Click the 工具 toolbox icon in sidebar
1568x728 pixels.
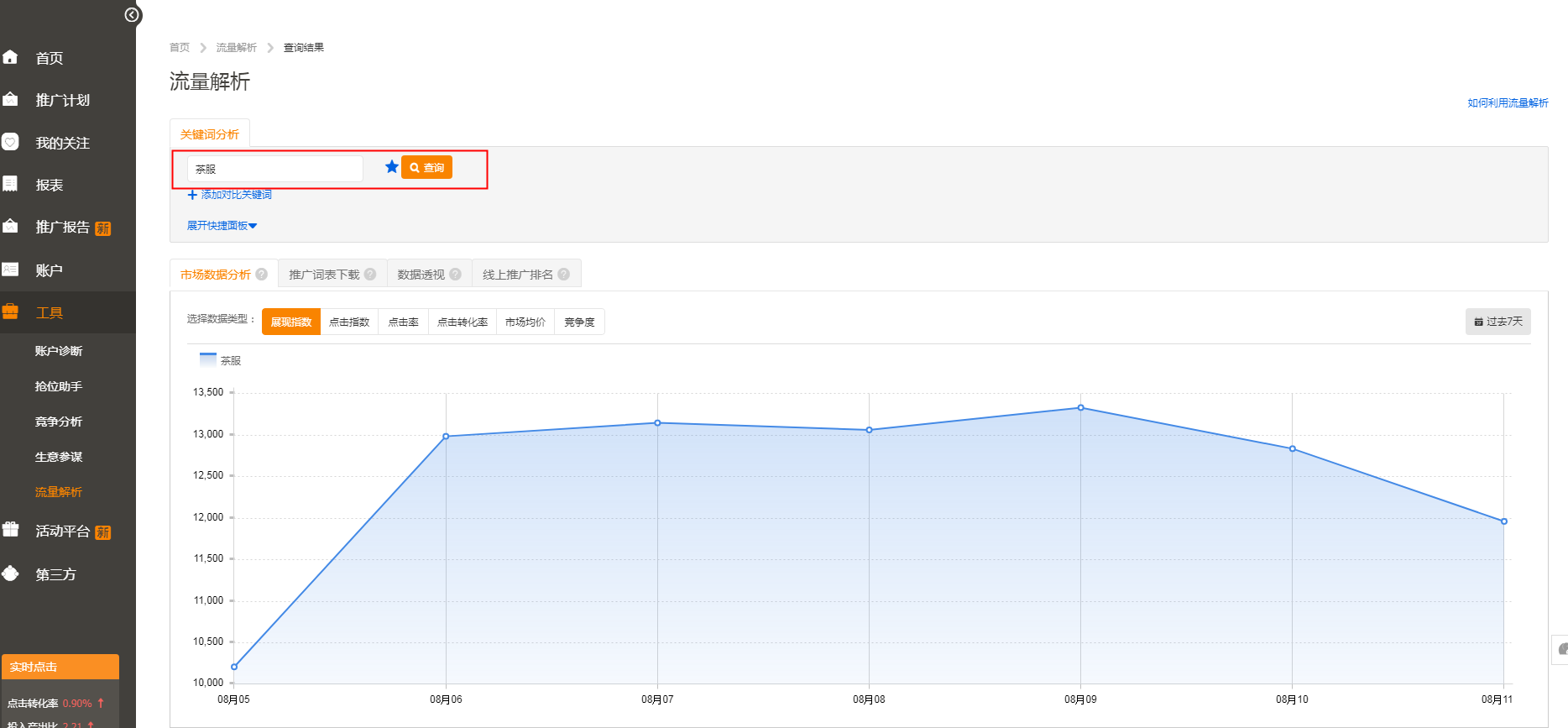pyautogui.click(x=11, y=312)
